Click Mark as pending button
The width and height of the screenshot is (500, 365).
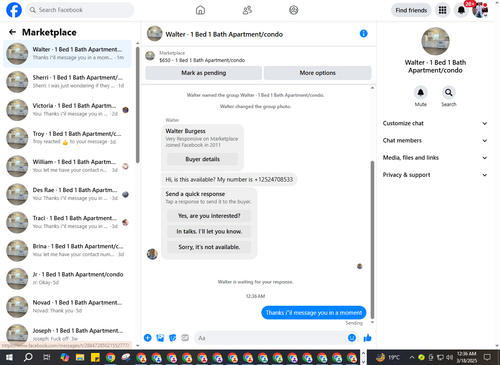[203, 73]
